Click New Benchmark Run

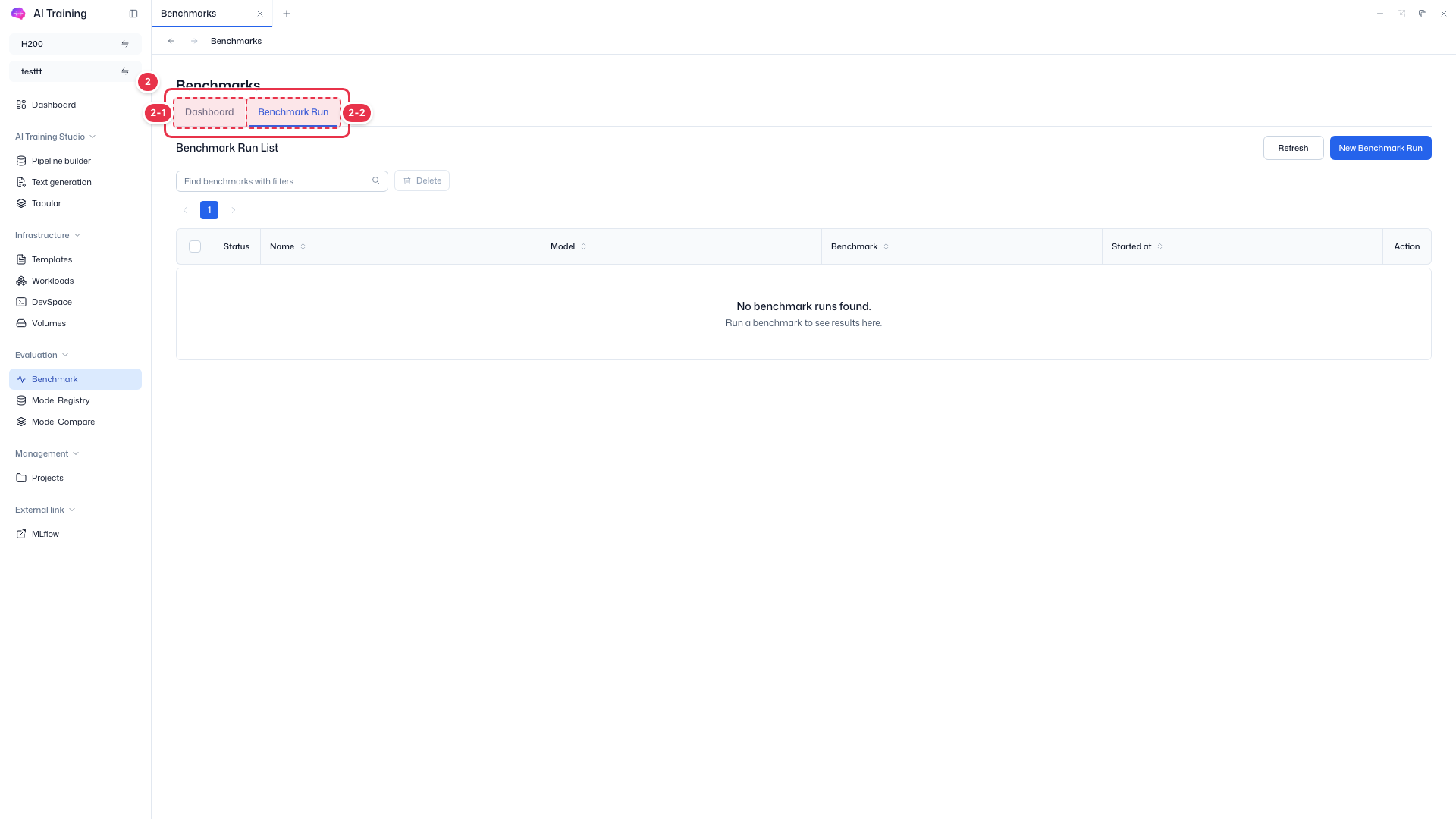click(x=1380, y=148)
